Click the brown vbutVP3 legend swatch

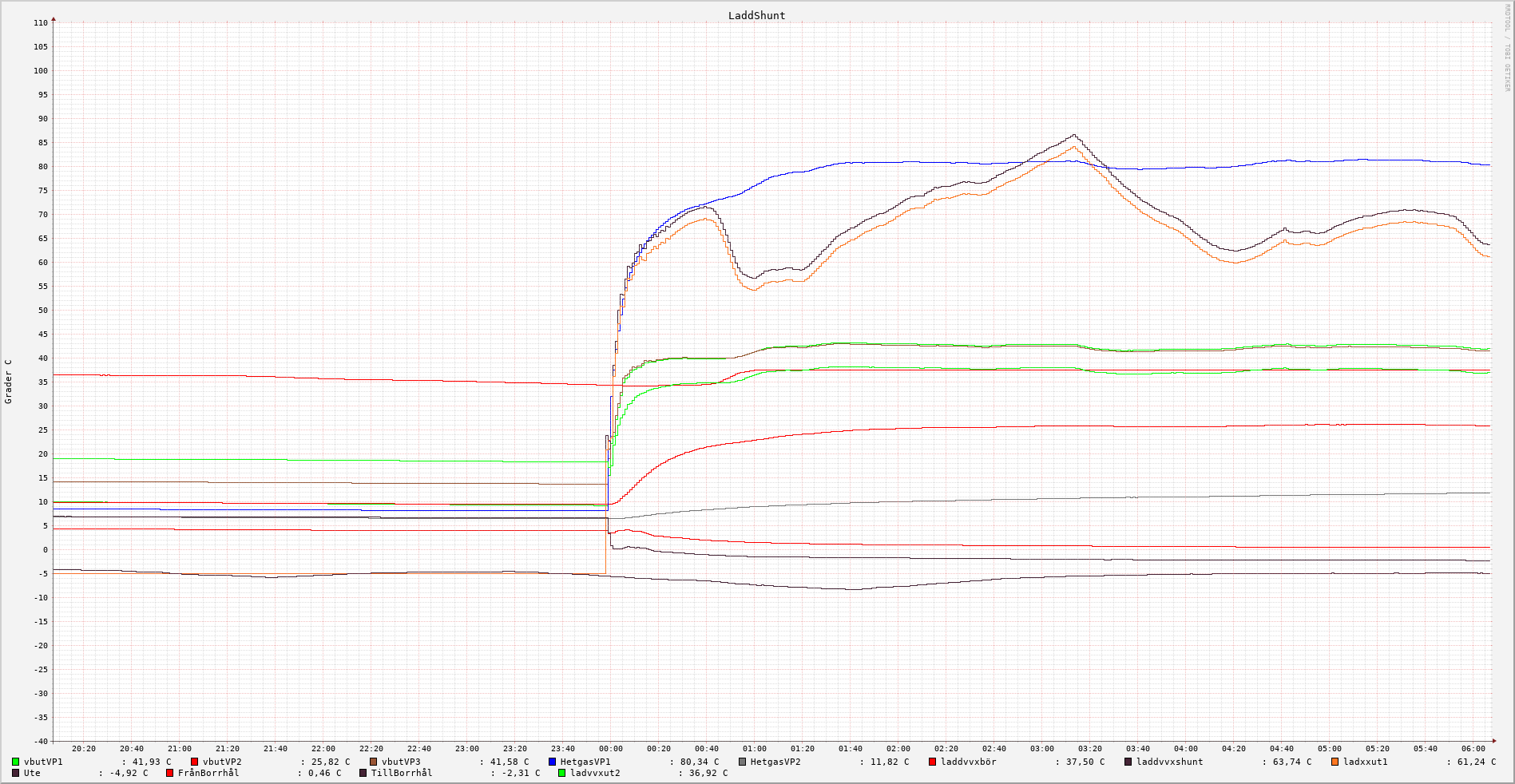373,762
